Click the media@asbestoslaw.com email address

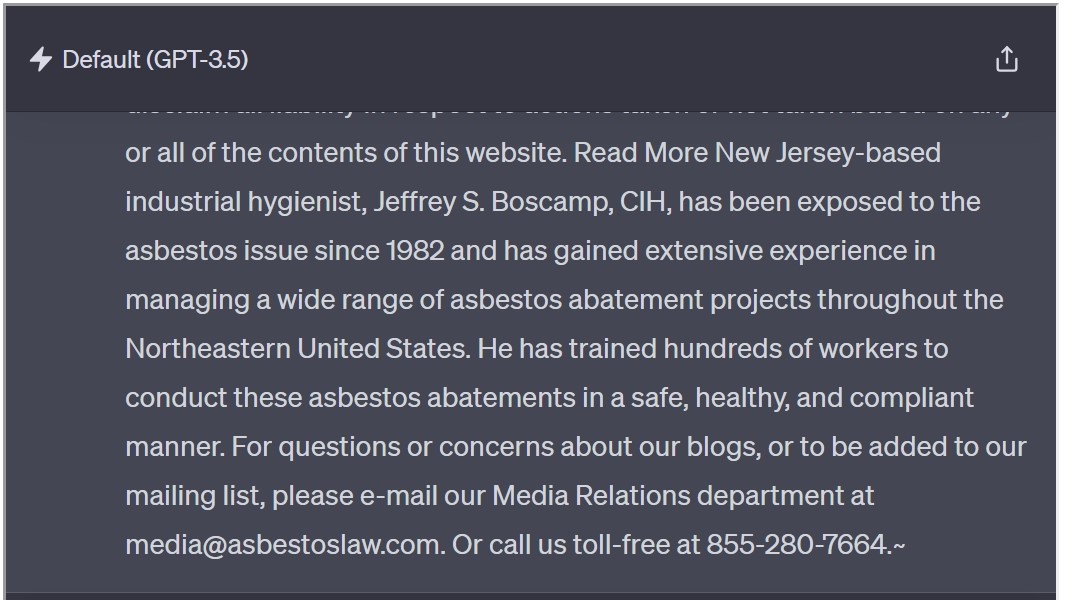(x=285, y=544)
